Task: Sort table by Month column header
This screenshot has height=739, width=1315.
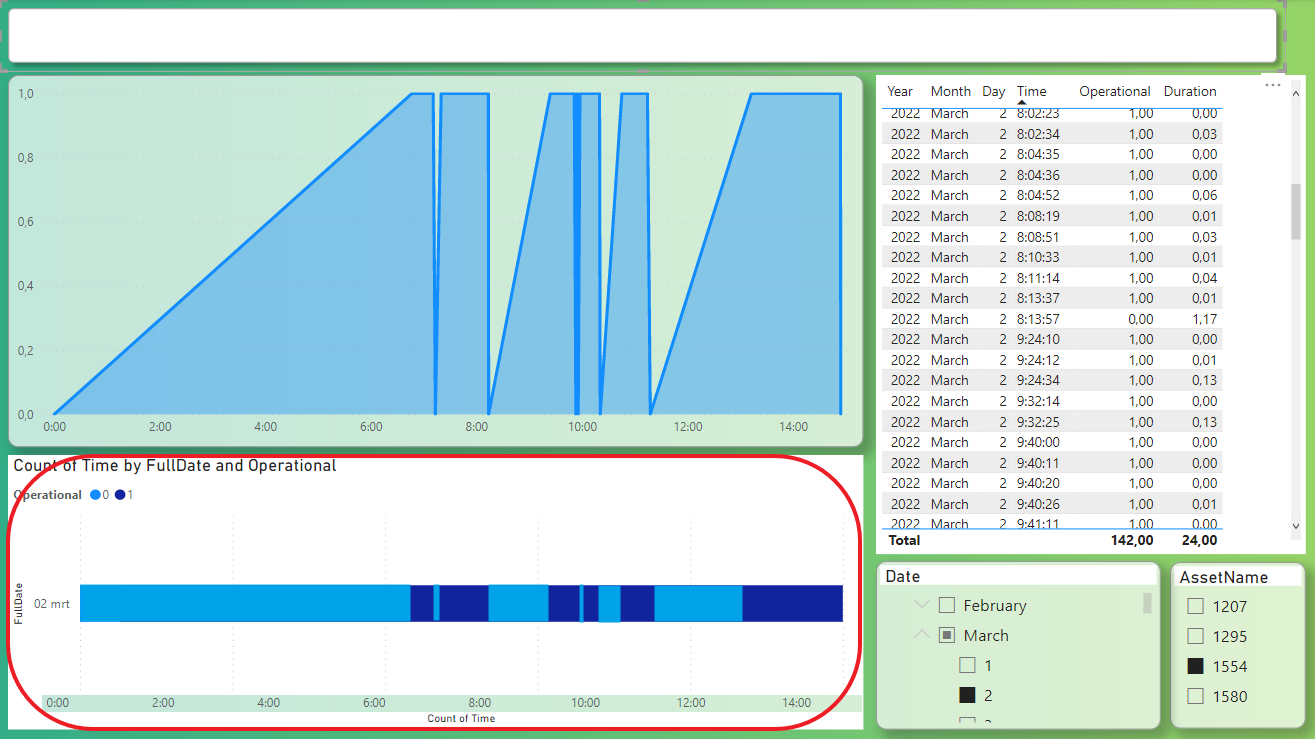Action: [951, 91]
